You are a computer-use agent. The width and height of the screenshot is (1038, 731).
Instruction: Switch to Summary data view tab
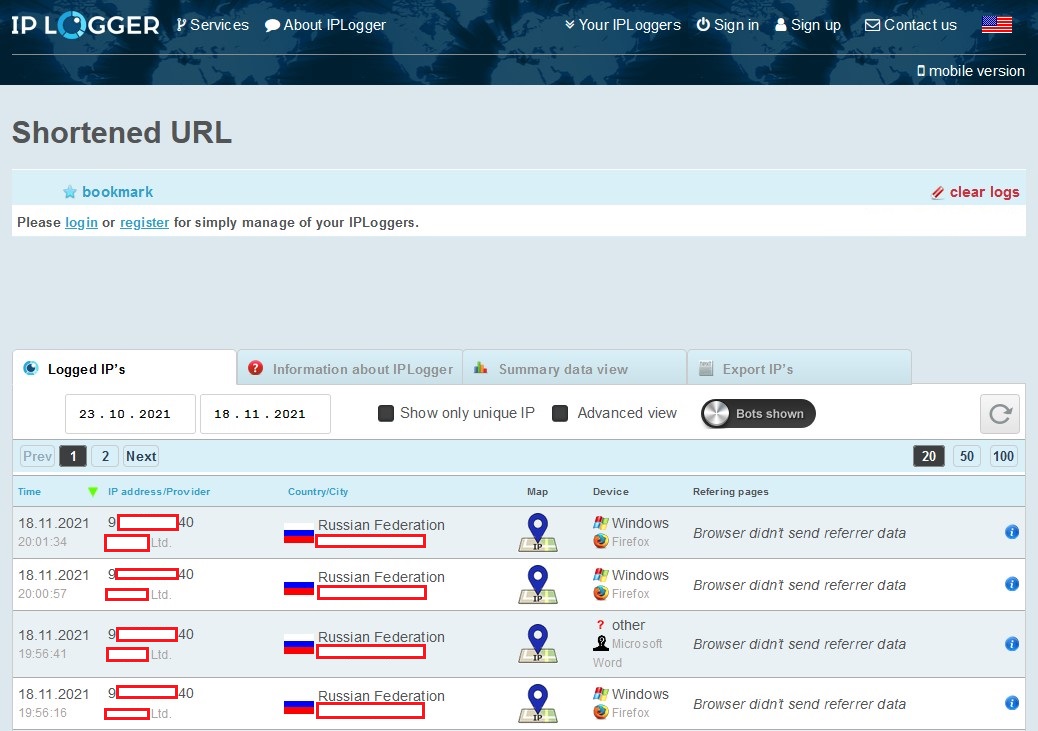pos(575,368)
